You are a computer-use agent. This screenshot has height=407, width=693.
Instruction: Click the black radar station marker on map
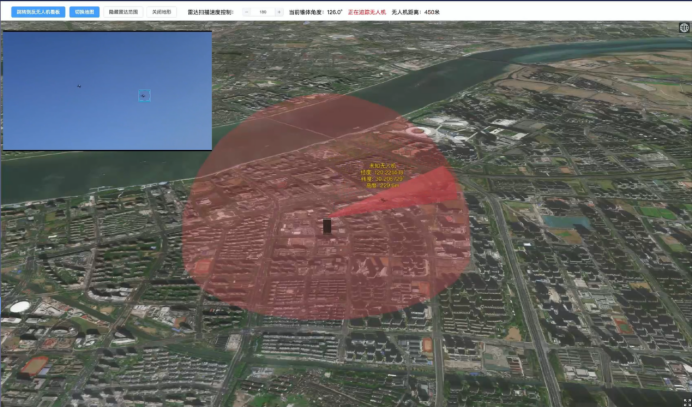[328, 227]
